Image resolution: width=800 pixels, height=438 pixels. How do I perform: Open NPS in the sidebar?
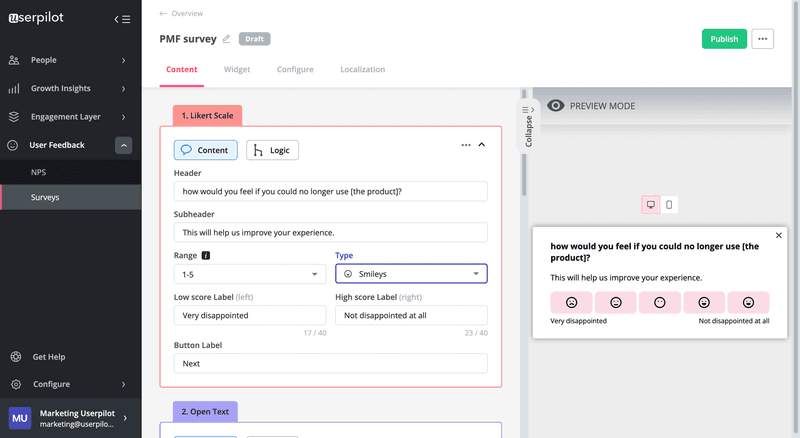click(x=70, y=172)
